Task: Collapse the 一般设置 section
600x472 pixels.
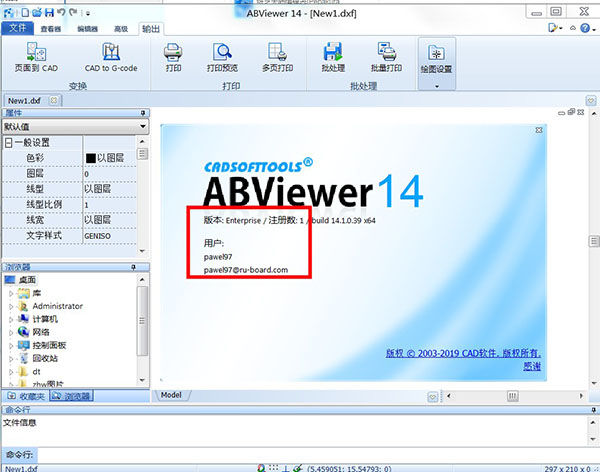Action: (8, 143)
